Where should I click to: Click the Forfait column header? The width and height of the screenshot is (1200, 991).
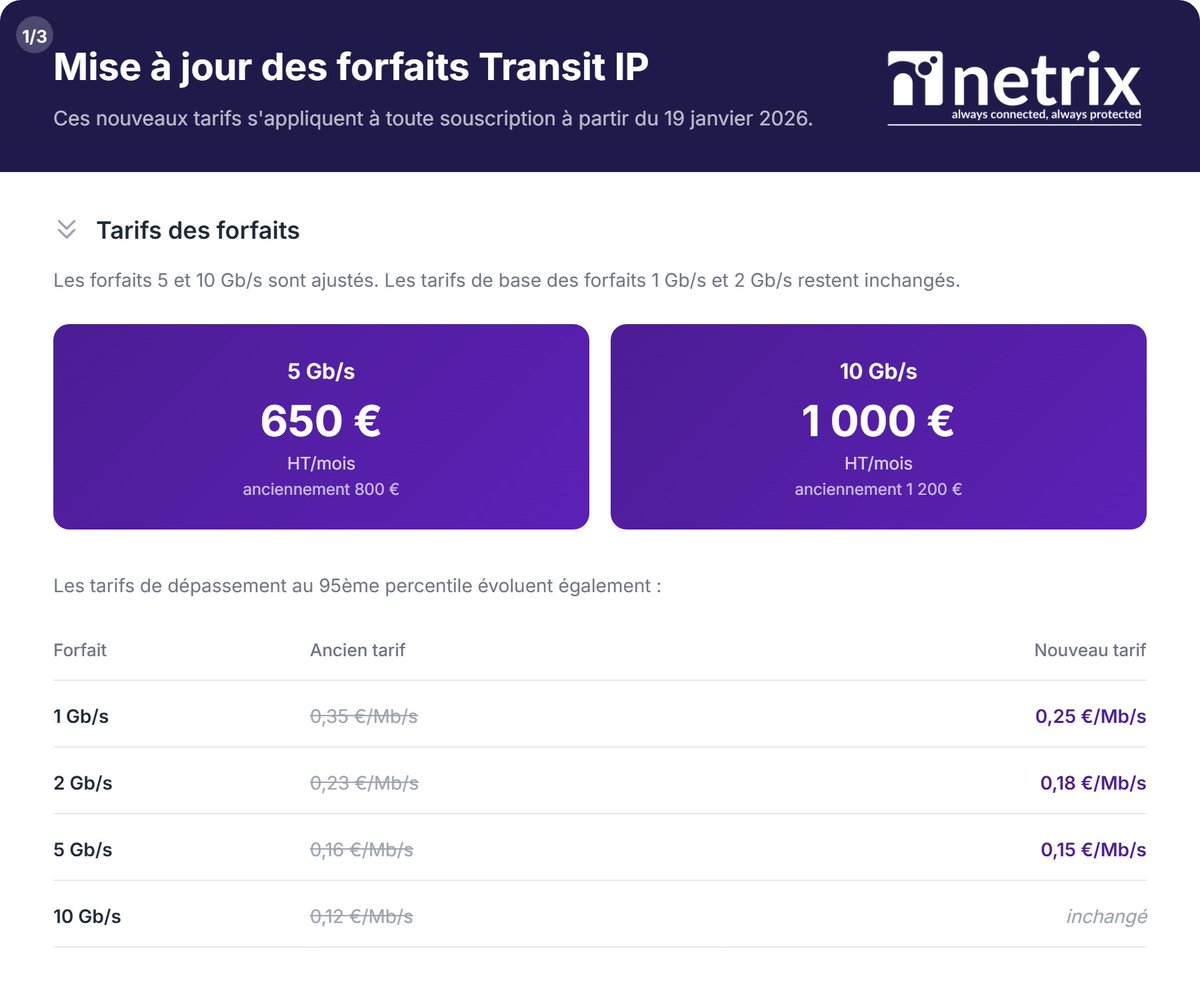80,650
